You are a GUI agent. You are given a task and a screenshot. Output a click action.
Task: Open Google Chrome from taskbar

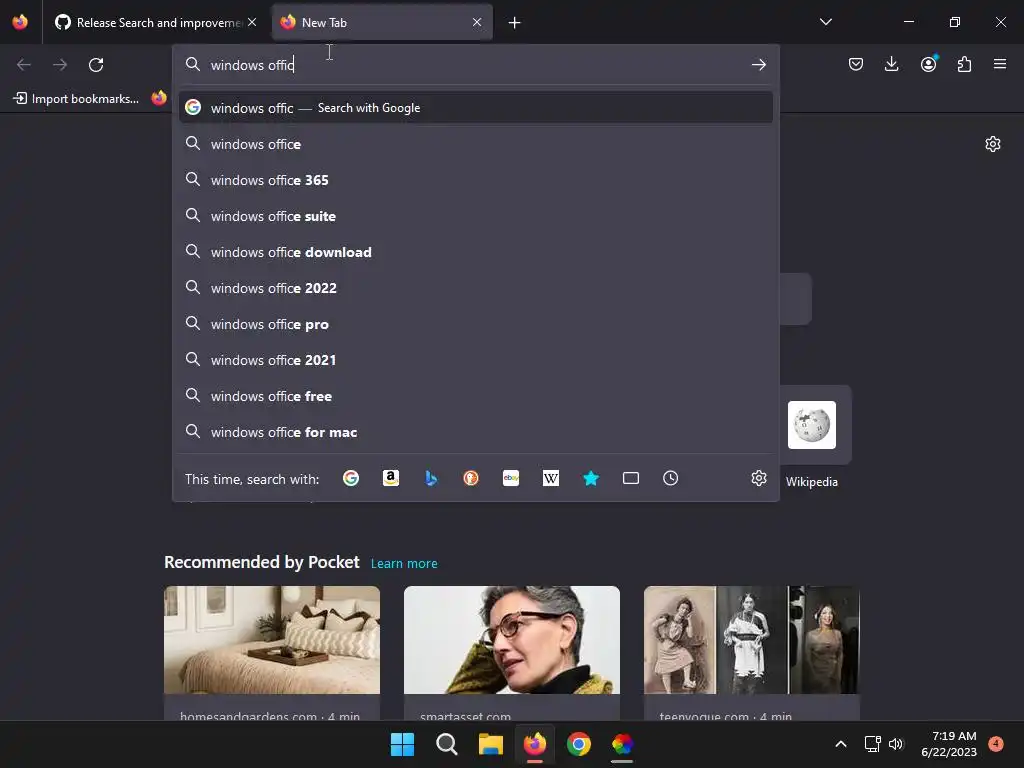click(579, 744)
